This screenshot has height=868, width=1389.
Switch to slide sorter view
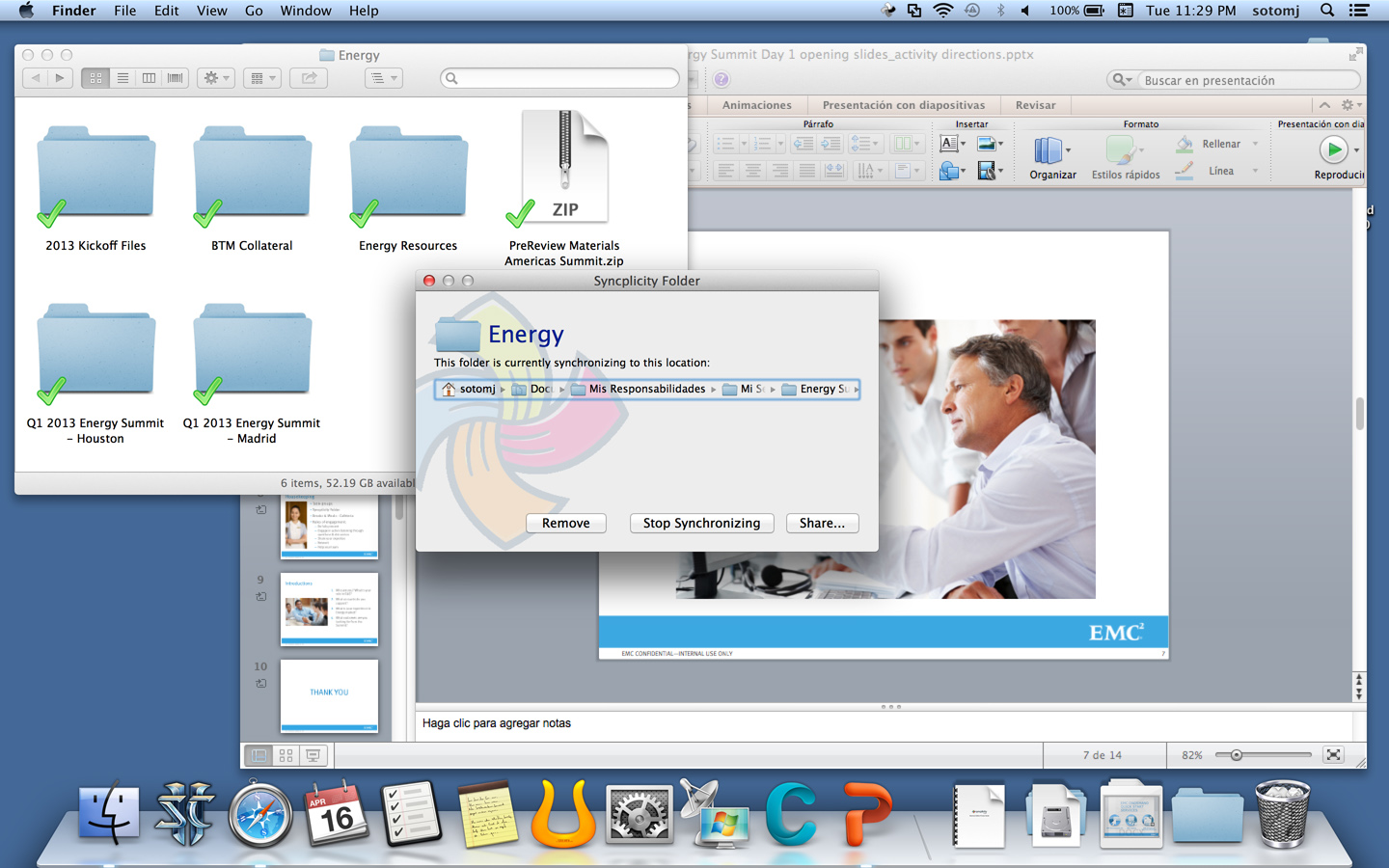tap(286, 755)
